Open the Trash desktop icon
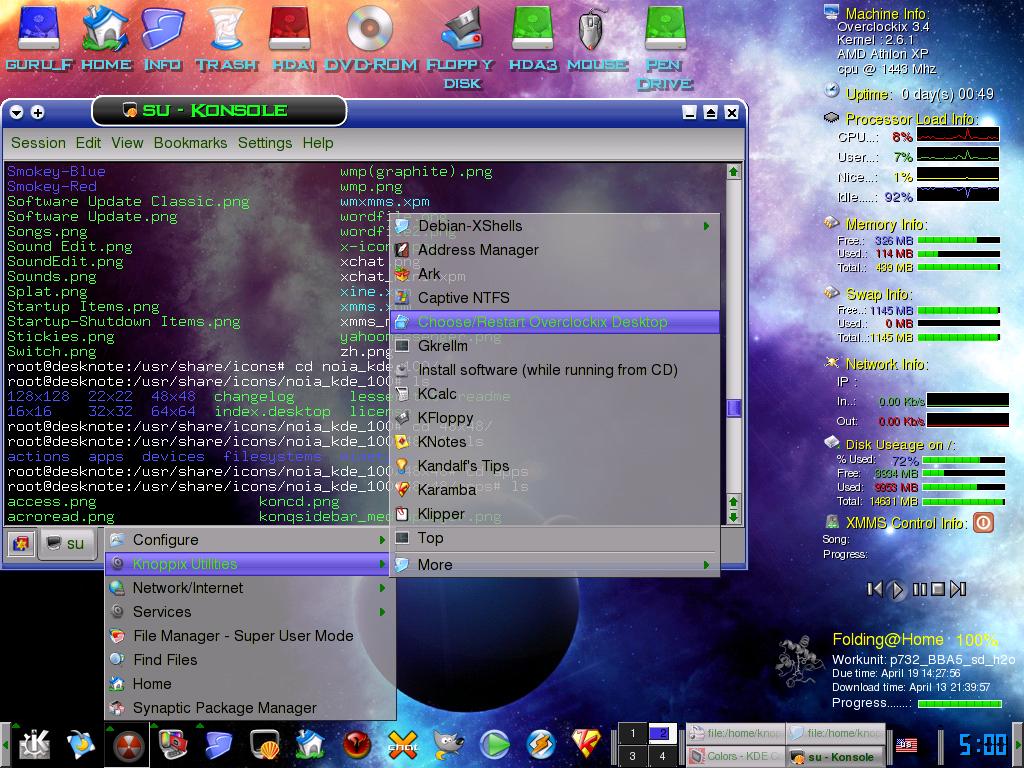 (x=228, y=30)
